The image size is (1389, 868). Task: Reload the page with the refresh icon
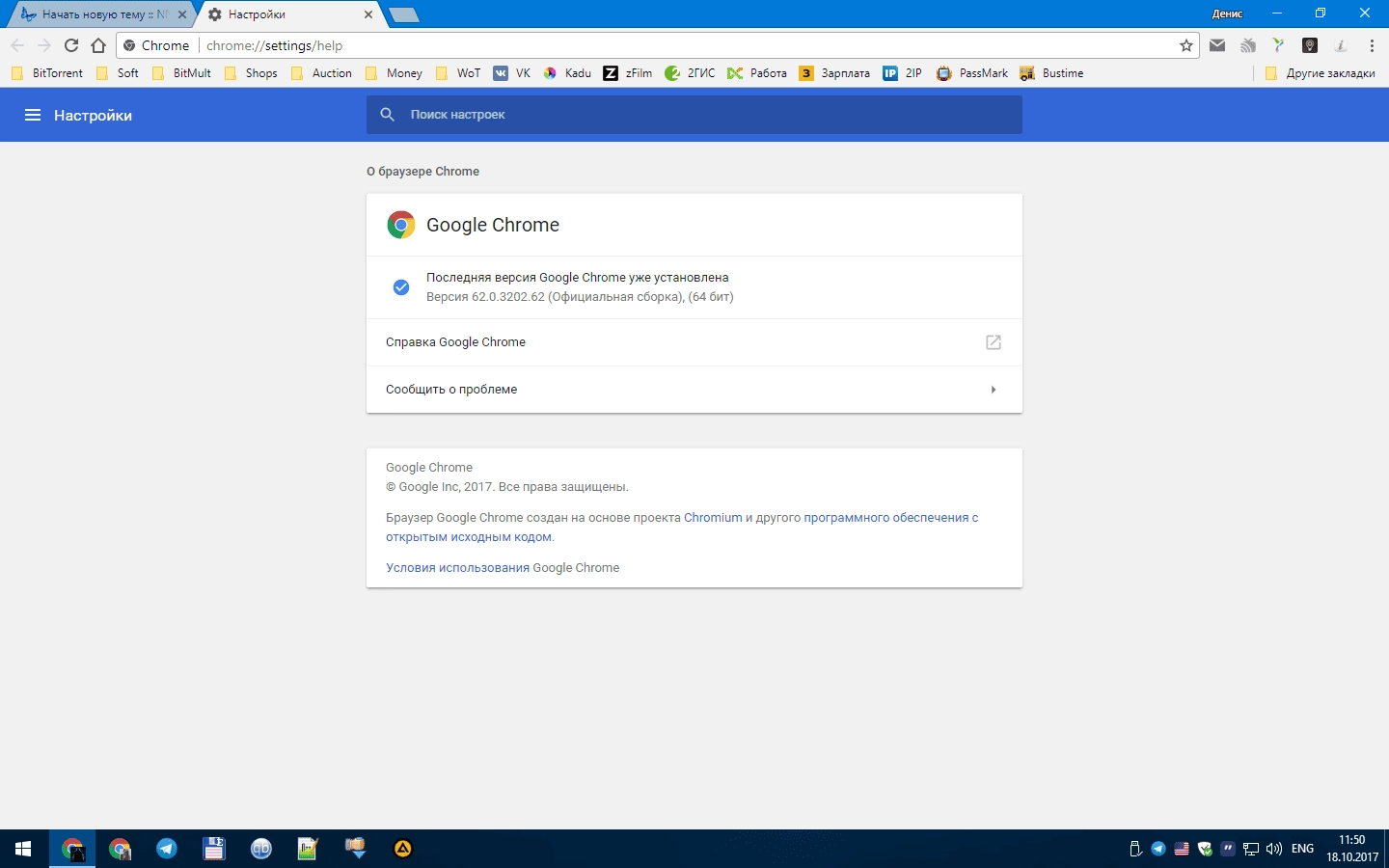point(71,45)
